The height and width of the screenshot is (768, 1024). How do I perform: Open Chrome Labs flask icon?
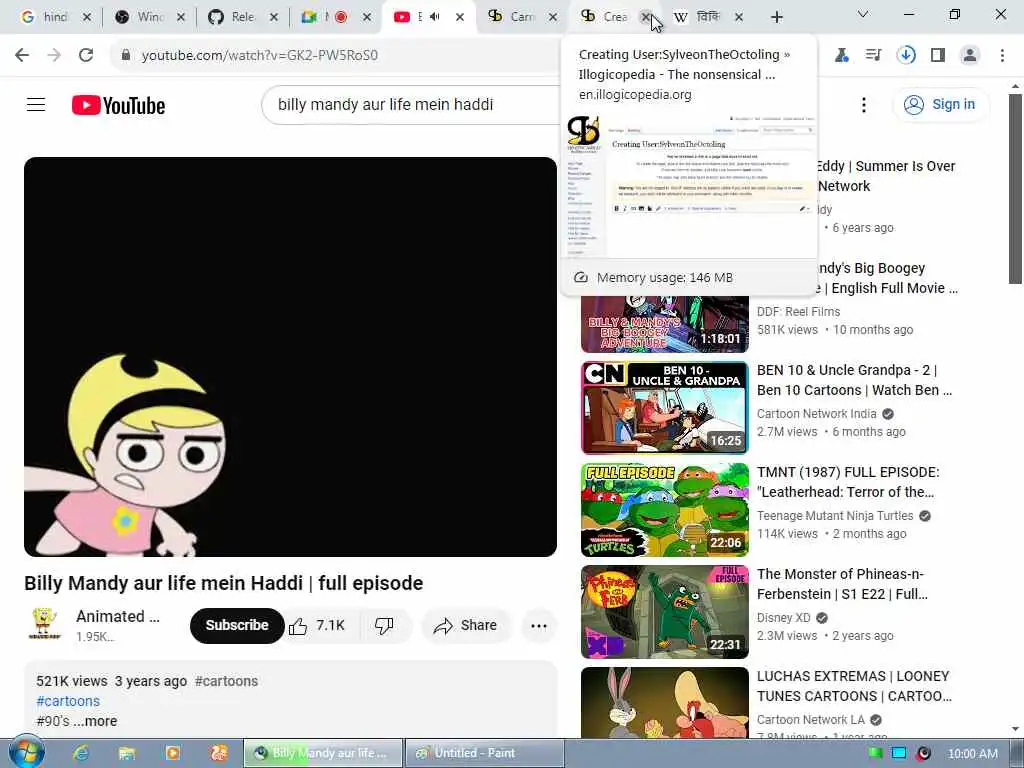point(841,56)
